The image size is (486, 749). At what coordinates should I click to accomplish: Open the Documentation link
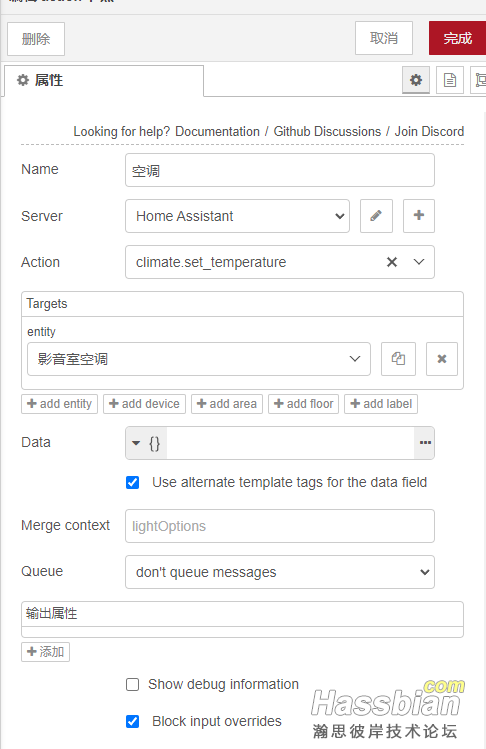pyautogui.click(x=217, y=131)
